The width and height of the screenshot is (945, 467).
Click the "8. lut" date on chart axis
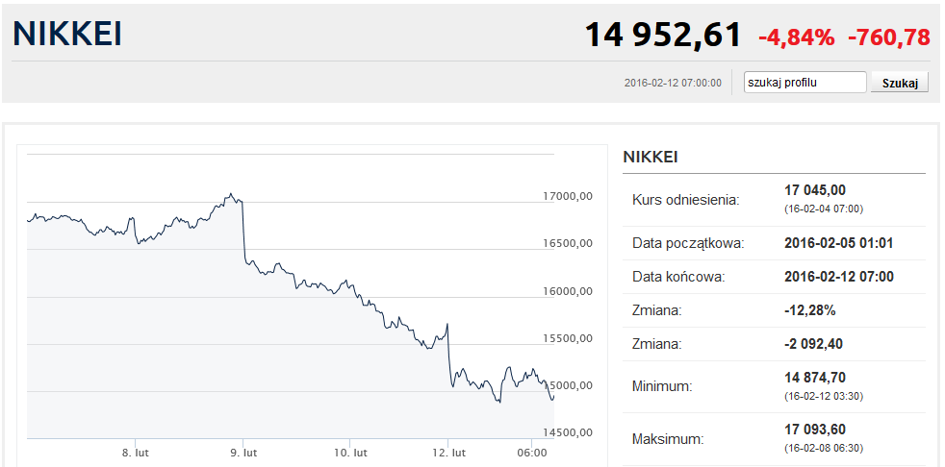point(136,453)
